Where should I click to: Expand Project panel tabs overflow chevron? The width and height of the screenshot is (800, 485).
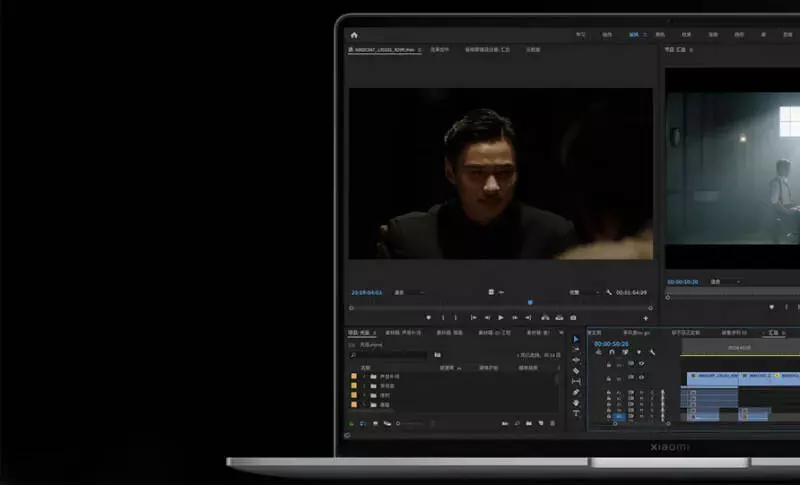pos(561,333)
